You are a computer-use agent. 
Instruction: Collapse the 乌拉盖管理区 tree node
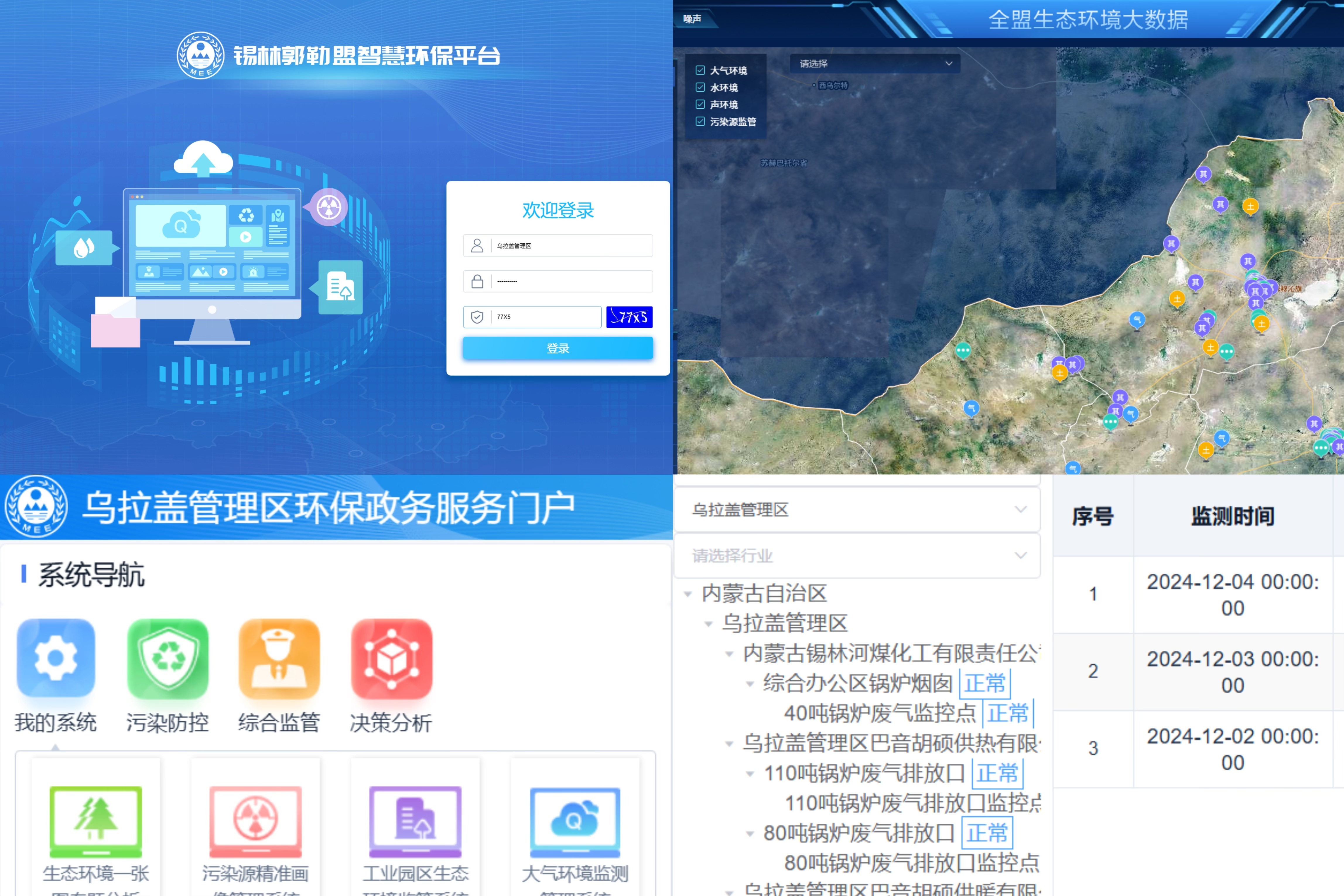(x=709, y=624)
